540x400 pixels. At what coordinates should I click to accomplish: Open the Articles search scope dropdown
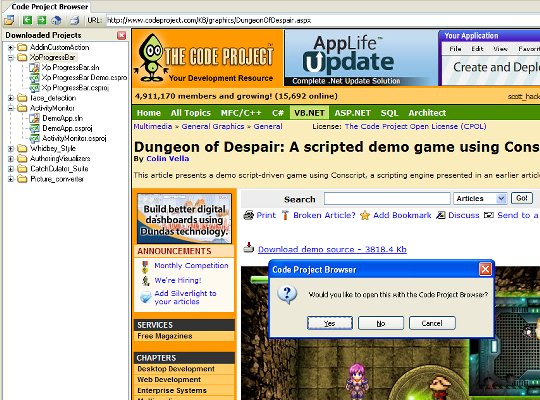480,199
